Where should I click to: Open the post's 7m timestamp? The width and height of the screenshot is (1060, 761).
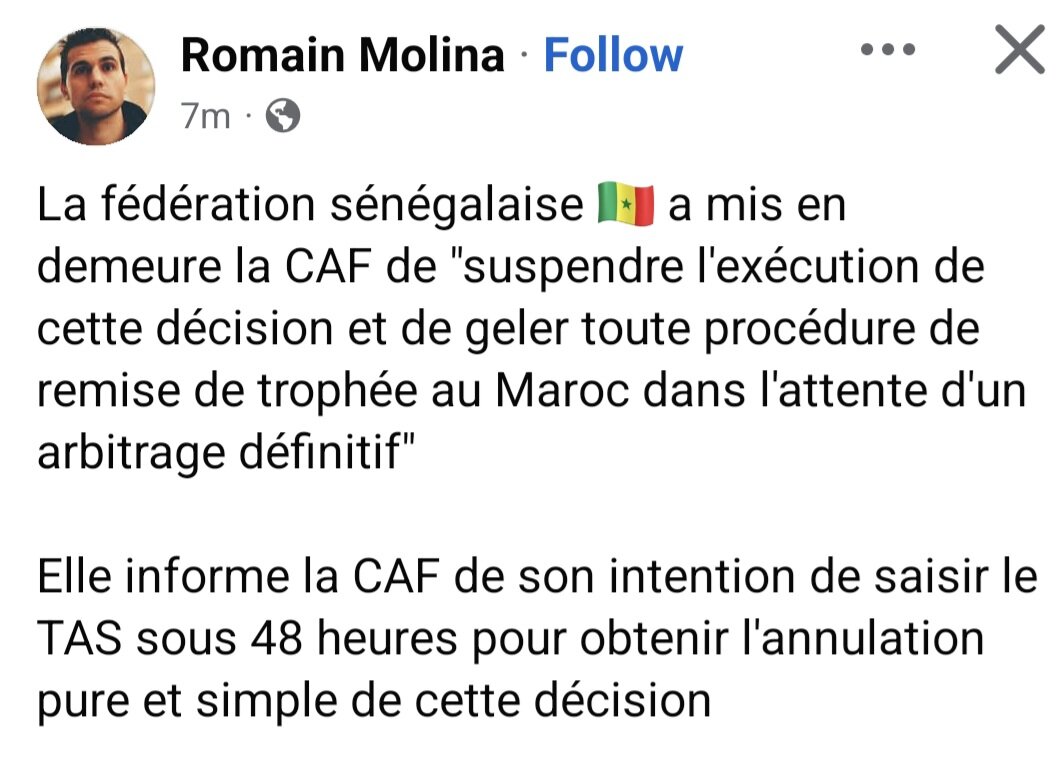click(x=205, y=117)
